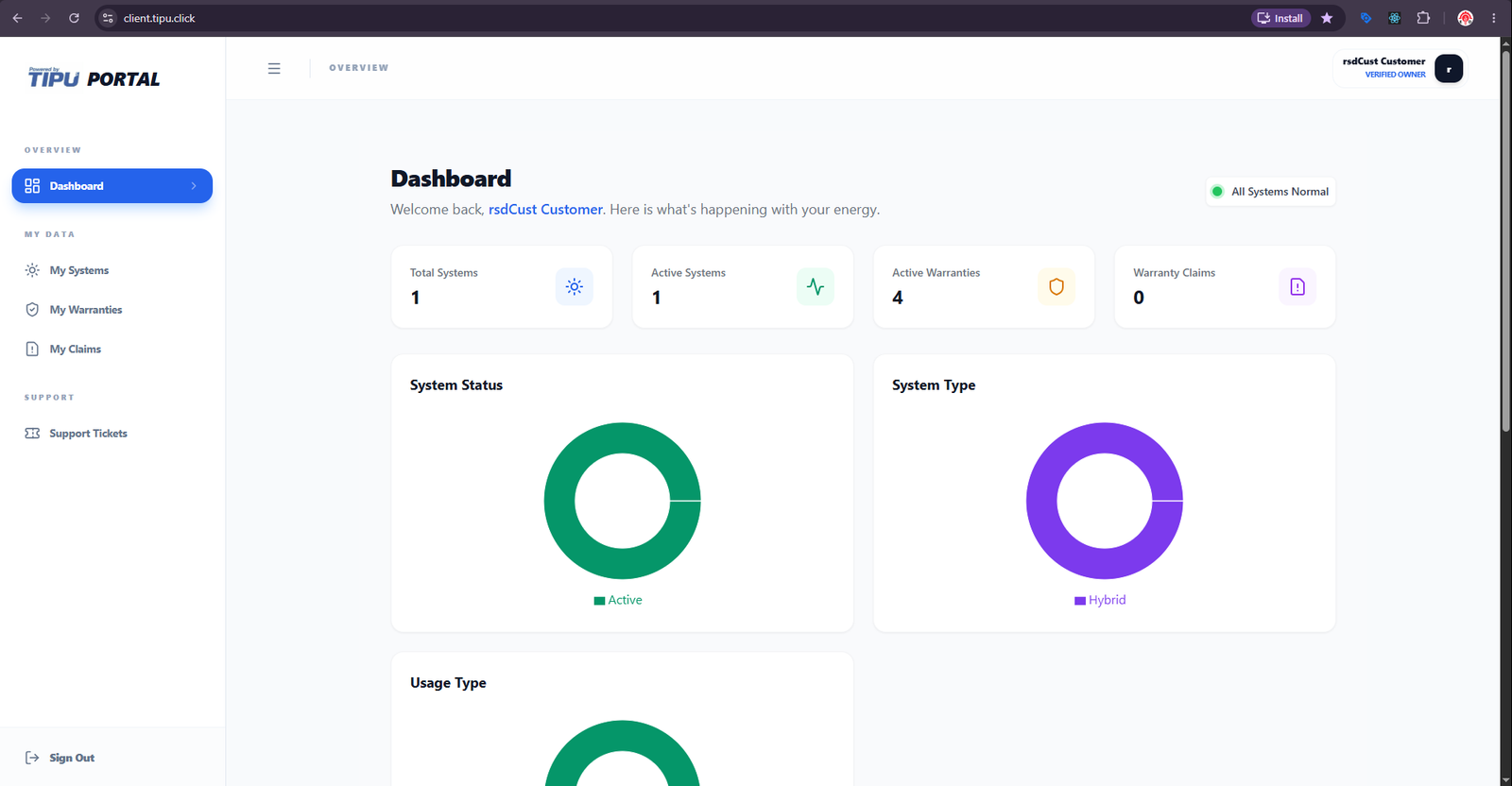Click the browser forward arrow
Image resolution: width=1512 pixels, height=786 pixels.
click(x=45, y=18)
